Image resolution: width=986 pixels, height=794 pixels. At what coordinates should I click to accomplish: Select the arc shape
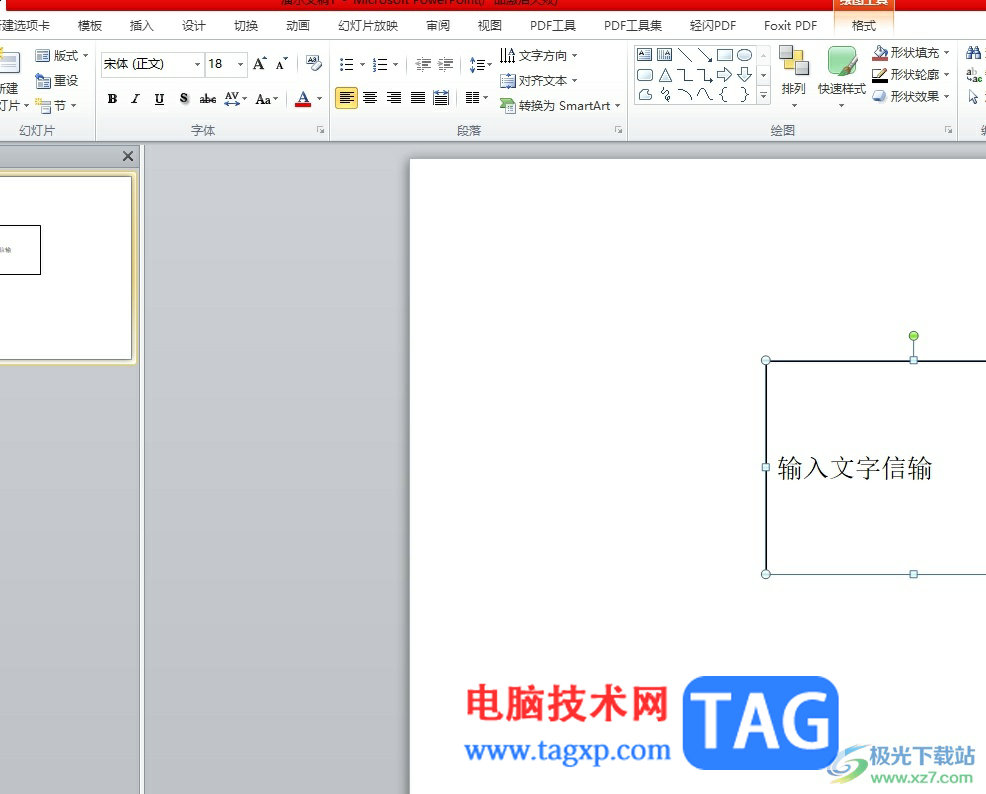point(685,95)
